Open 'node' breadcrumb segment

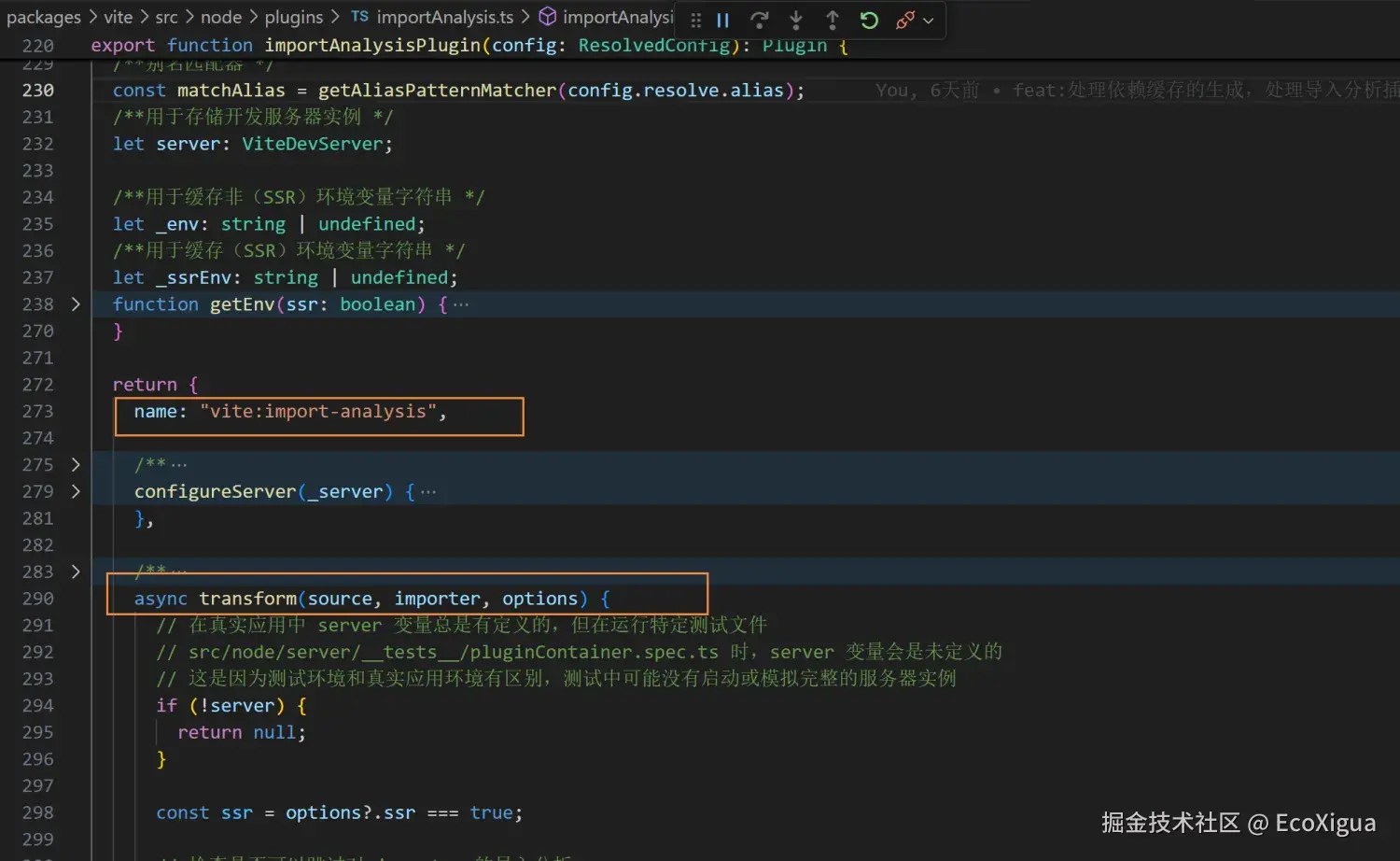221,17
